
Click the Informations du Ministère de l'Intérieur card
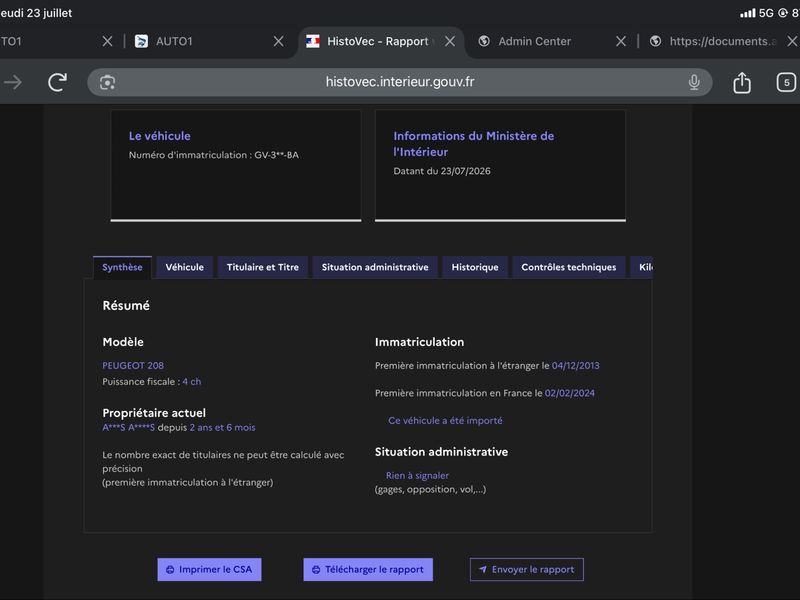pyautogui.click(x=500, y=166)
